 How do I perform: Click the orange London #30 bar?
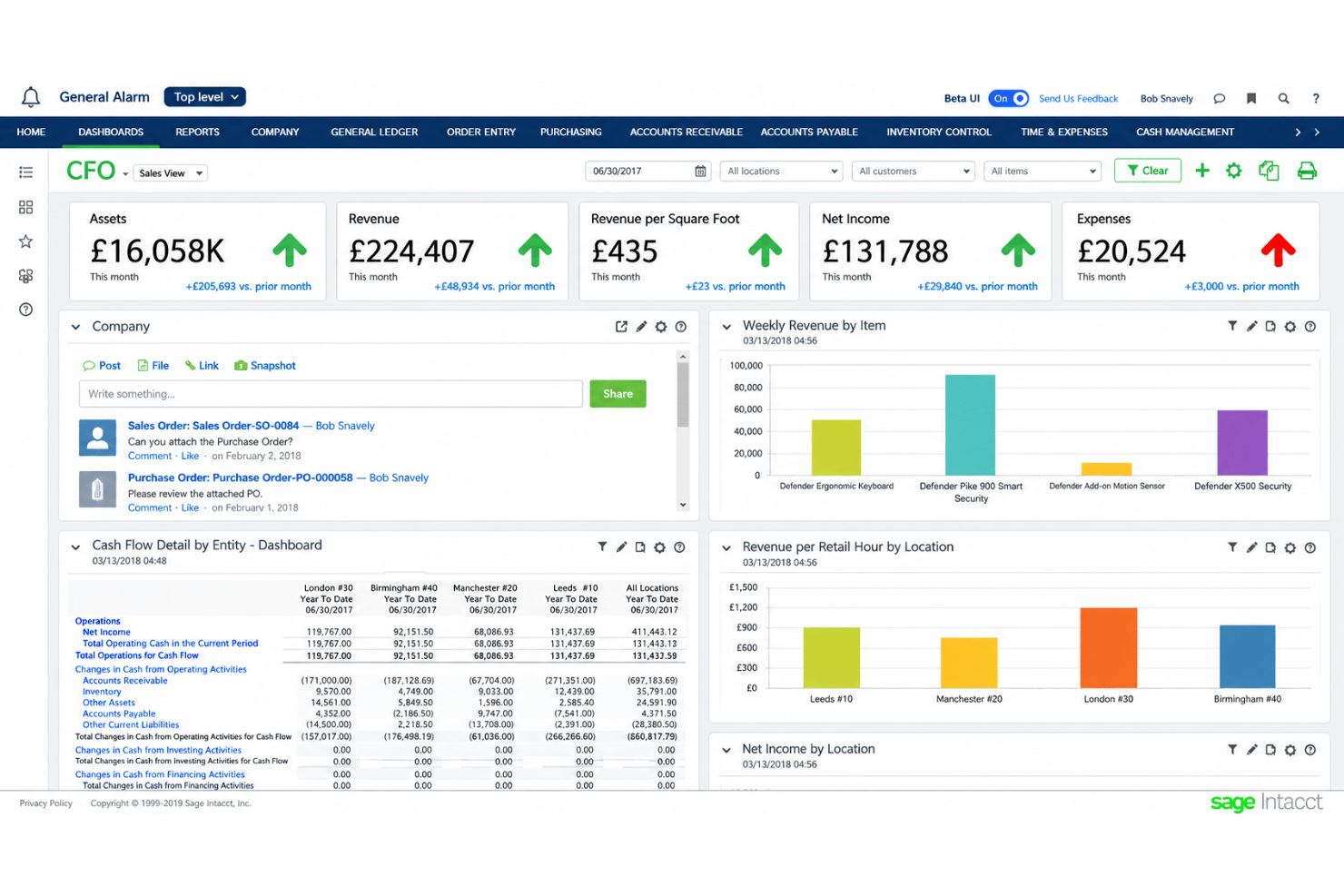1108,648
